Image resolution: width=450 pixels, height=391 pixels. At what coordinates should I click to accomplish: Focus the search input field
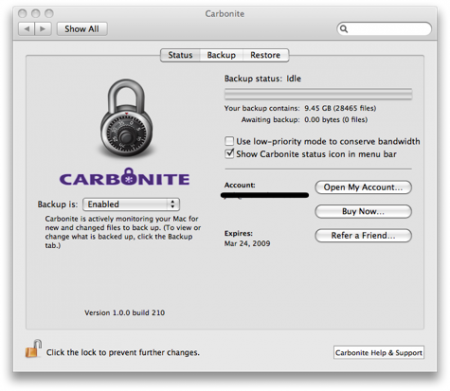(384, 29)
